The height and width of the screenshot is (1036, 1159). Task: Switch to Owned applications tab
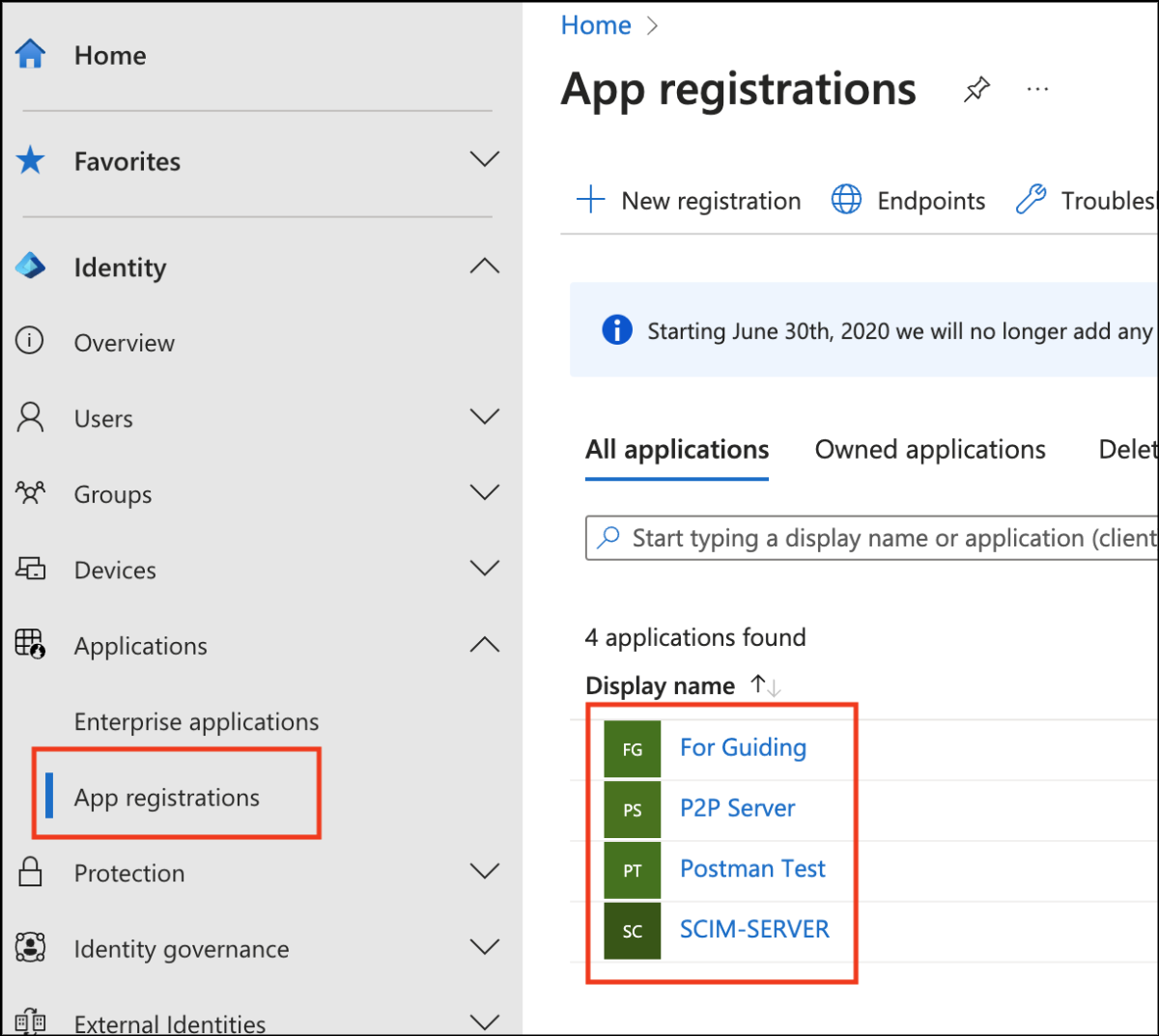click(929, 450)
